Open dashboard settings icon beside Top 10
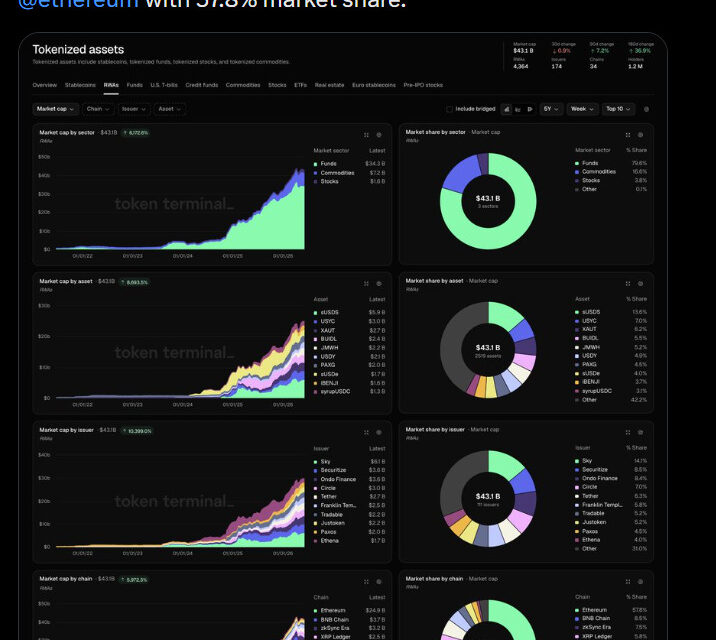The height and width of the screenshot is (640, 716). 646,109
